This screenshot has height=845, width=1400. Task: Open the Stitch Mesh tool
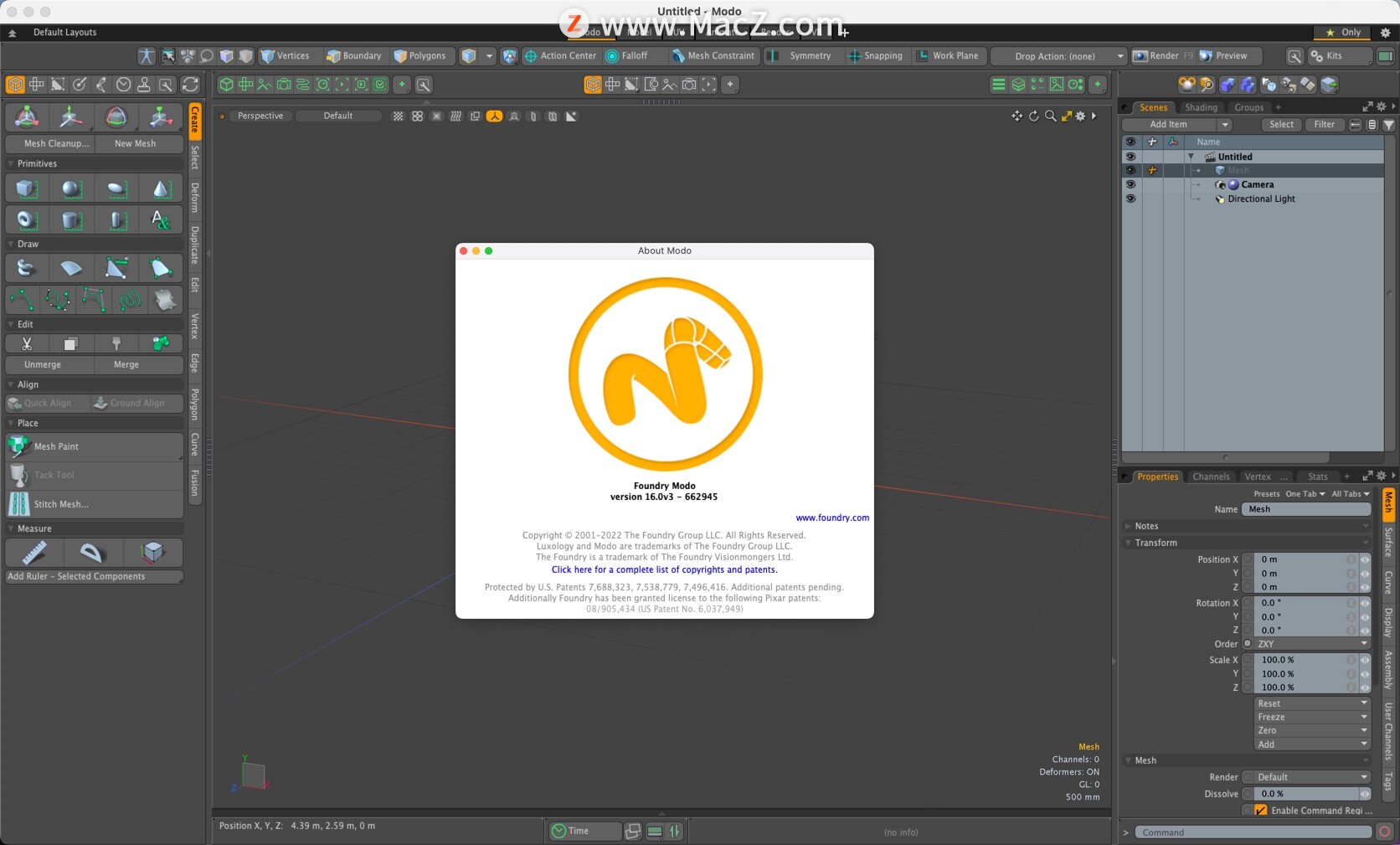(60, 504)
